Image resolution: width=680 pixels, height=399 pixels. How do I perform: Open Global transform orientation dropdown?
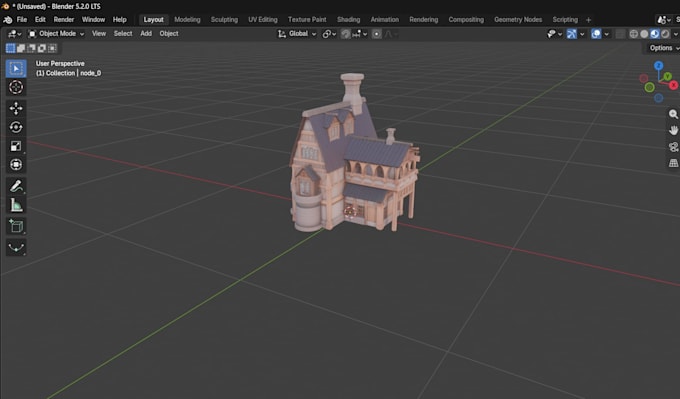pyautogui.click(x=297, y=34)
